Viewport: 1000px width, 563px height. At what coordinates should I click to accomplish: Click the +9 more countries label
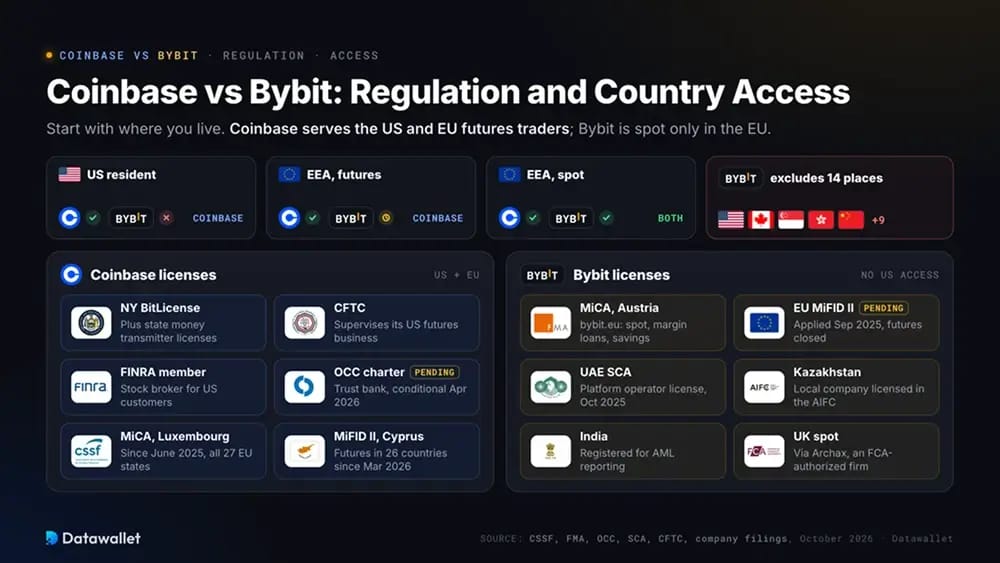pos(878,220)
